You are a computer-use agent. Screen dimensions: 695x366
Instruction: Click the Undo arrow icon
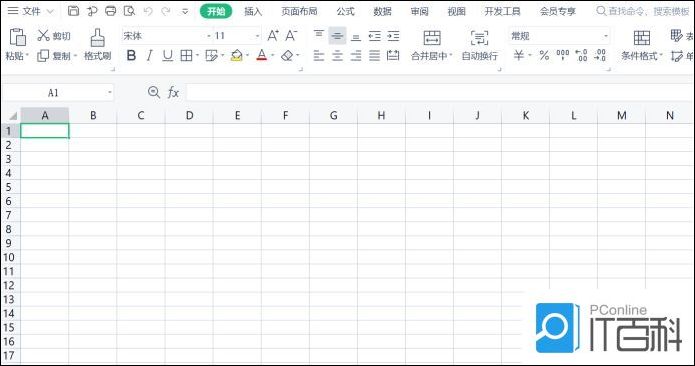(x=148, y=11)
